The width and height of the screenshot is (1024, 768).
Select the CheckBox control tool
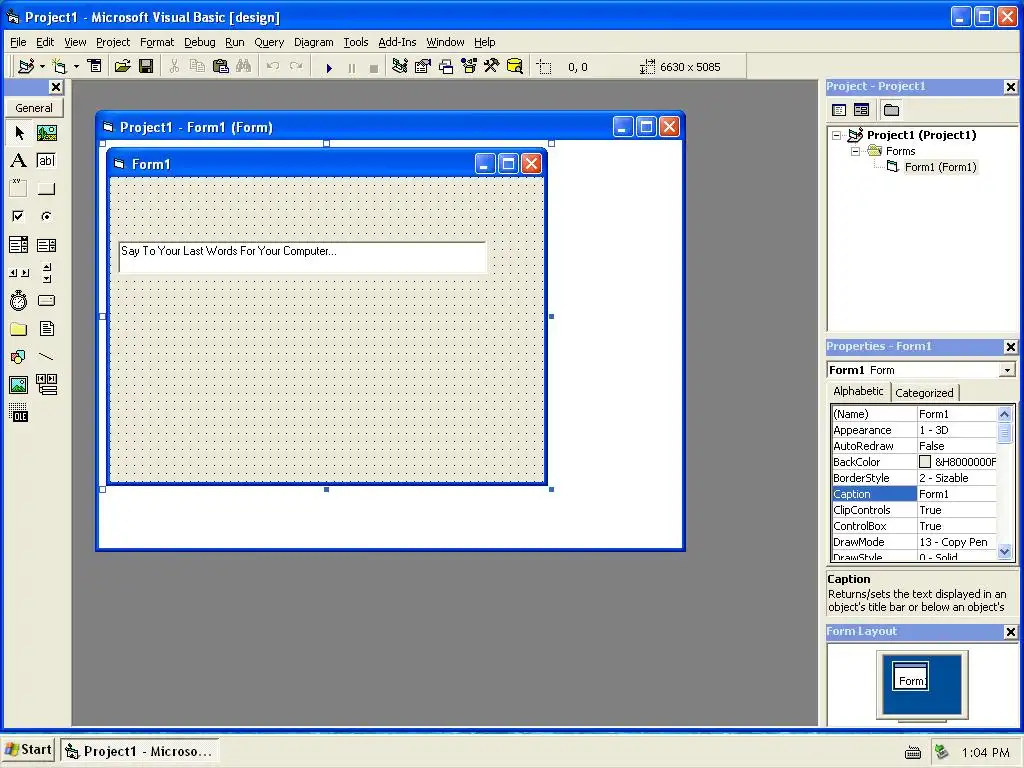(19, 216)
